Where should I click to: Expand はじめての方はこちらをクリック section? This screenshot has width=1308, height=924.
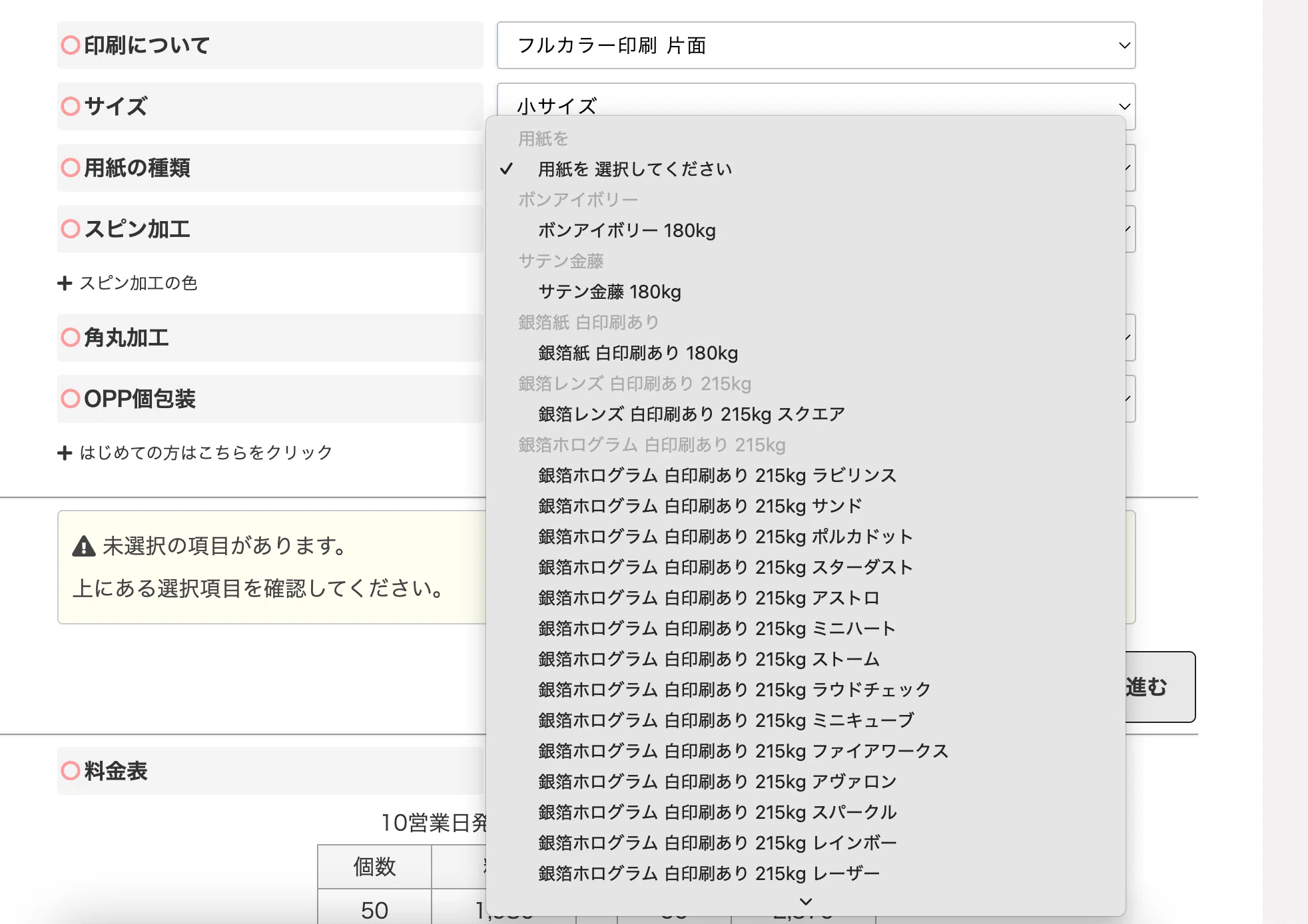[x=195, y=453]
